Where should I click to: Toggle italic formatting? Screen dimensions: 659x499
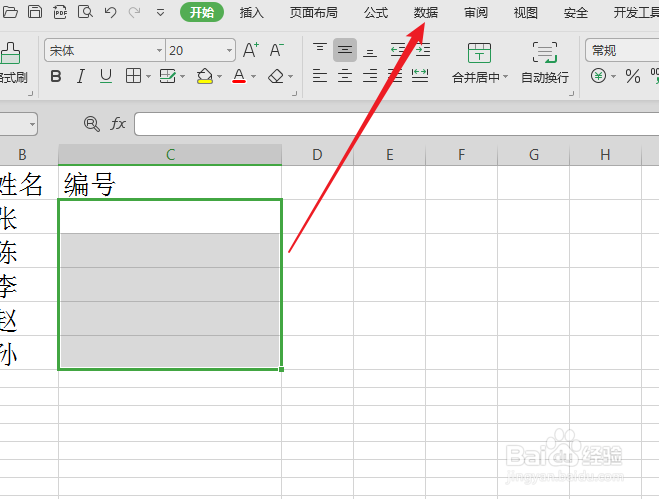click(x=81, y=77)
